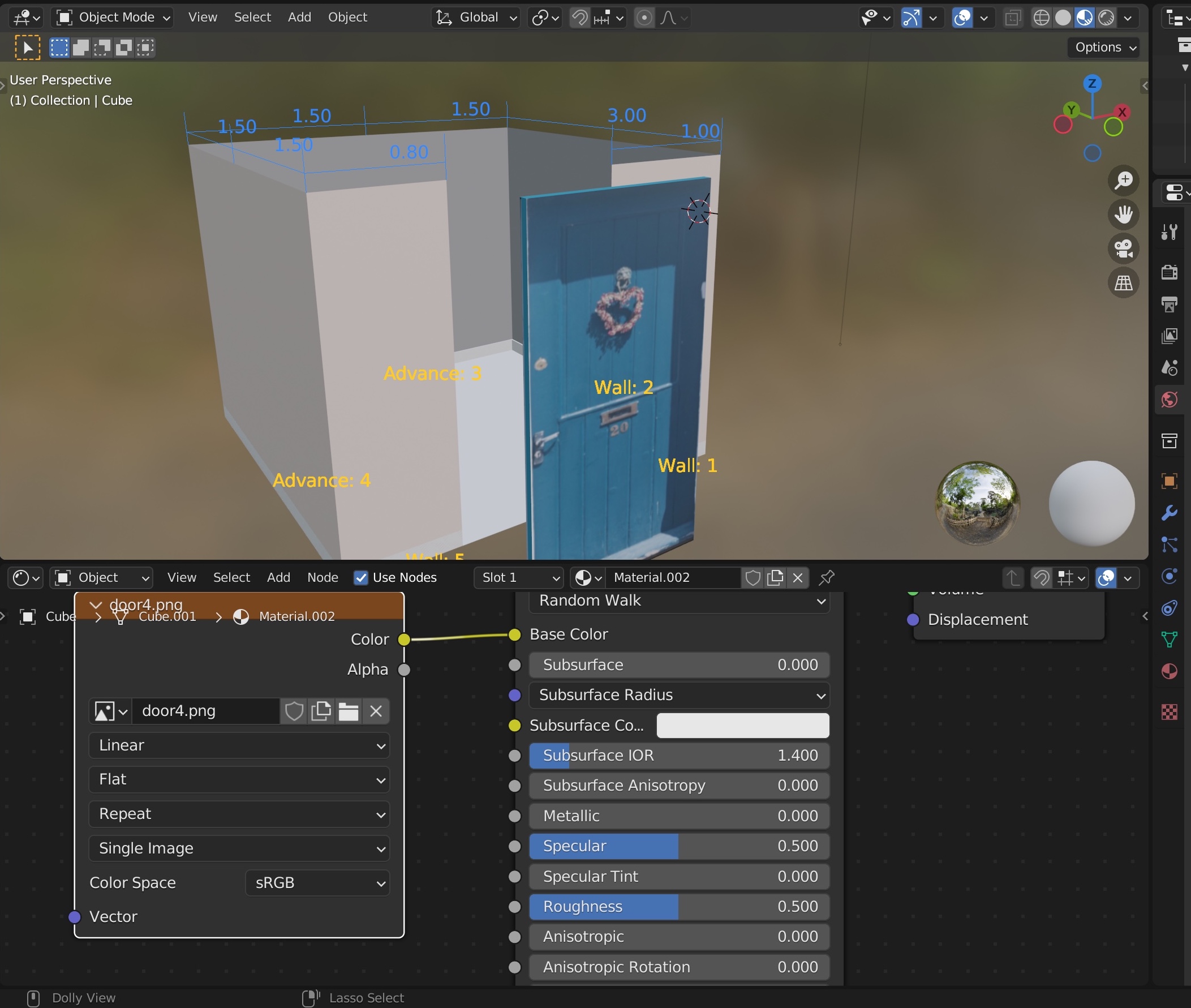Open the Slot 1 material dropdown

click(519, 578)
